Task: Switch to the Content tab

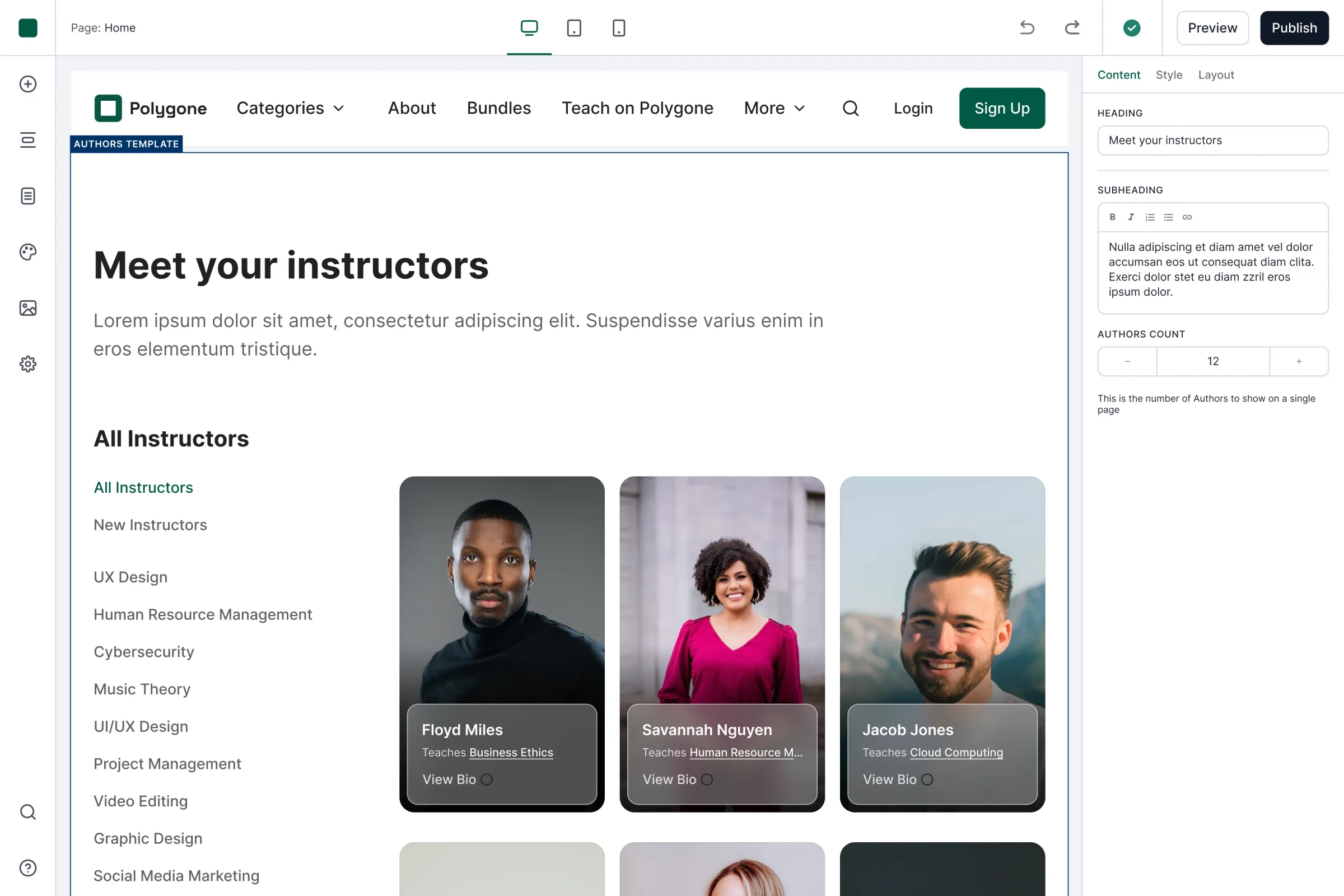Action: (x=1118, y=75)
